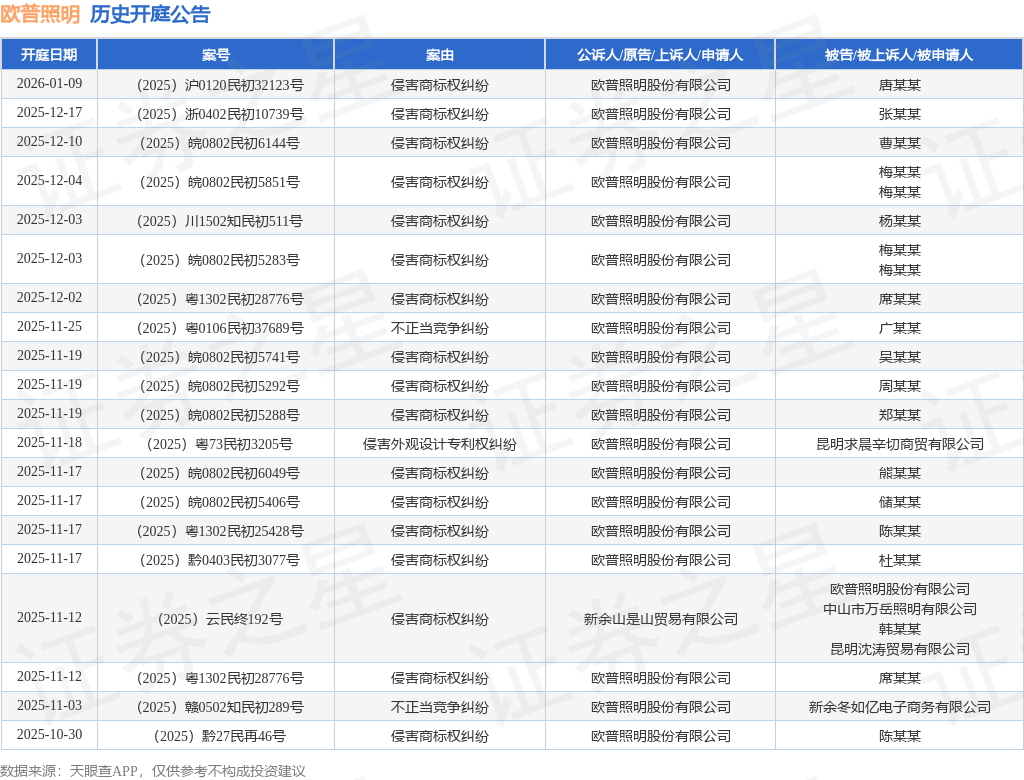
Task: Click defendant 唐某某
Action: pos(899,85)
